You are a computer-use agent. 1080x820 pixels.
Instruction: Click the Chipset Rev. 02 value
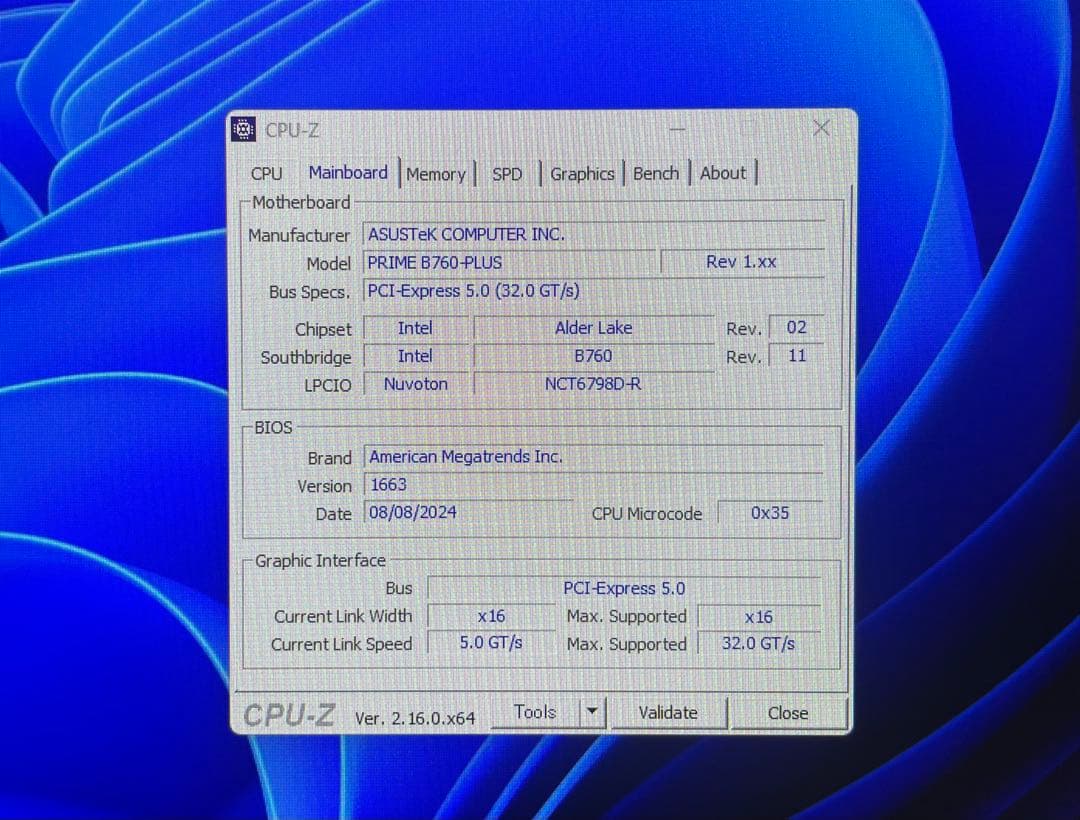[x=796, y=327]
